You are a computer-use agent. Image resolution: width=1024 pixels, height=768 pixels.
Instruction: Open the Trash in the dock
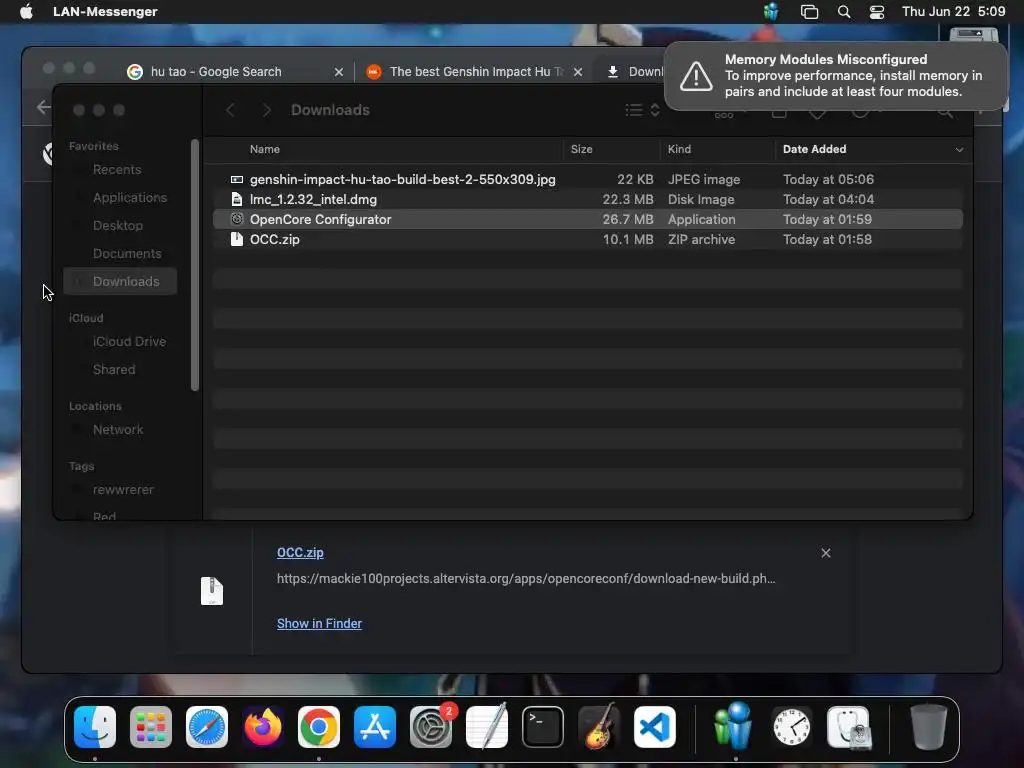(928, 727)
